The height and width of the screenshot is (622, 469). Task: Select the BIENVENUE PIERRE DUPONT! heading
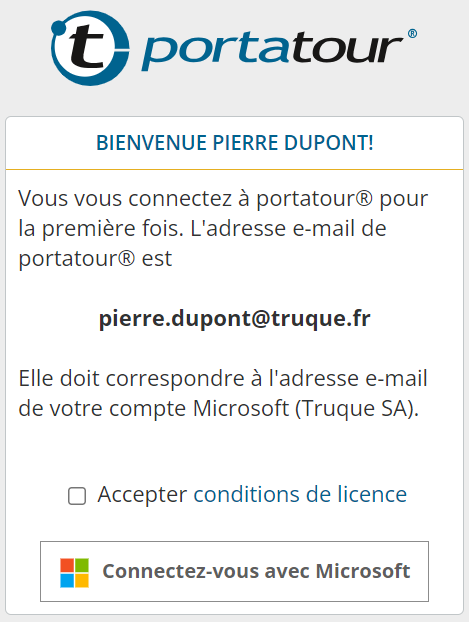[234, 143]
